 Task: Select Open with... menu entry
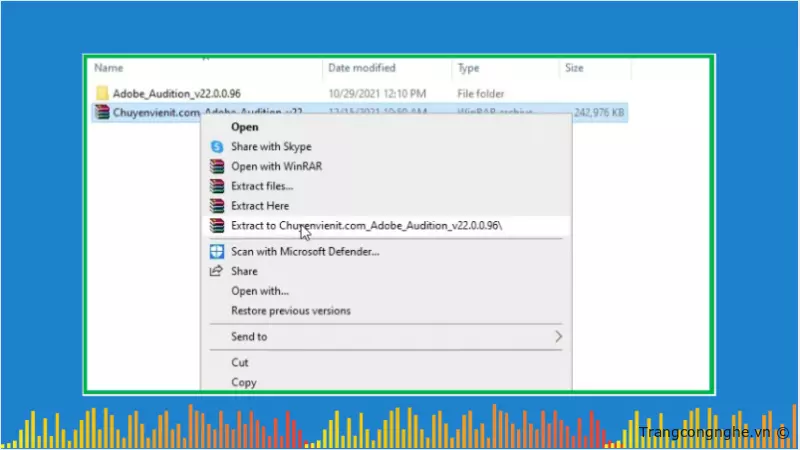(260, 291)
